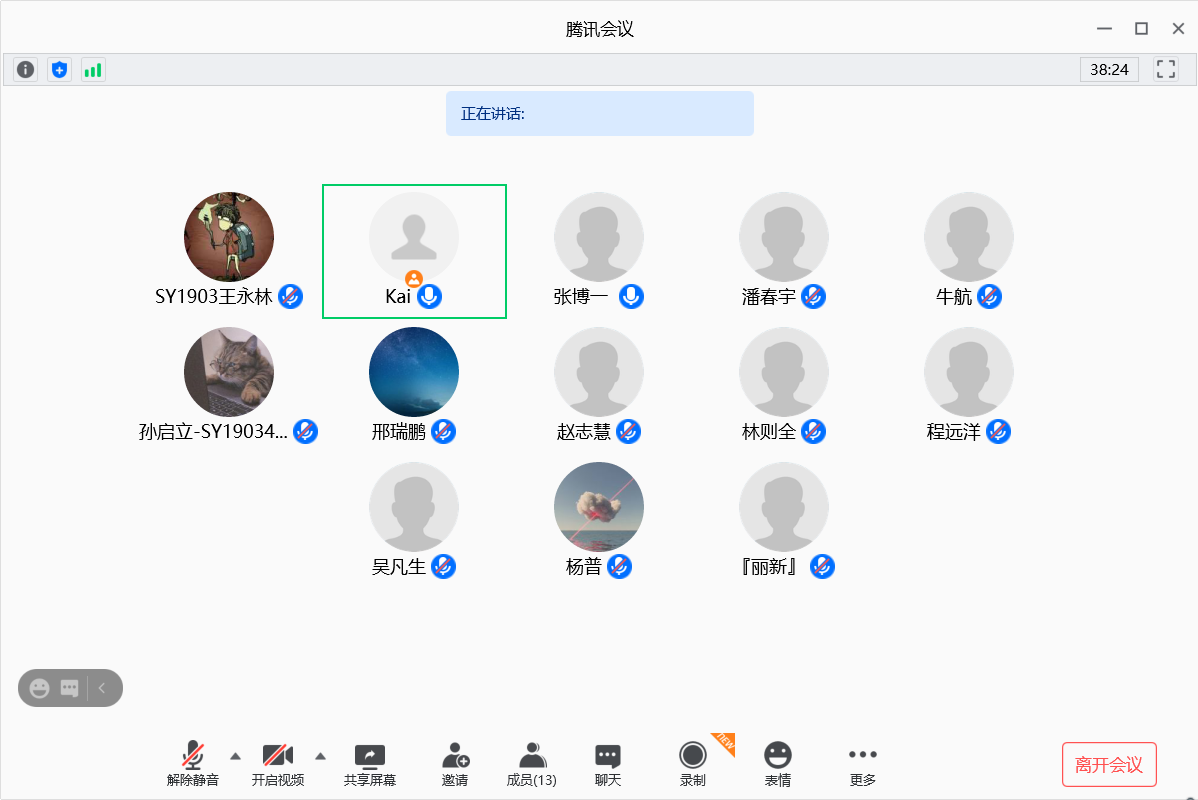1198x800 pixels.
Task: Click Share Screen (共享屏幕)
Action: coord(370,764)
